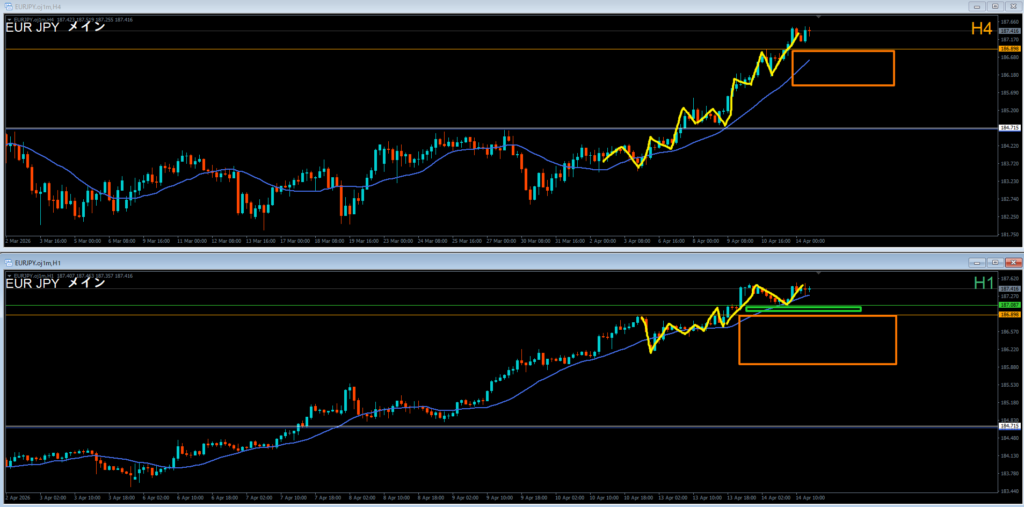The image size is (1024, 507).
Task: Maximize the EURJPY H1 chart window
Action: 995,262
